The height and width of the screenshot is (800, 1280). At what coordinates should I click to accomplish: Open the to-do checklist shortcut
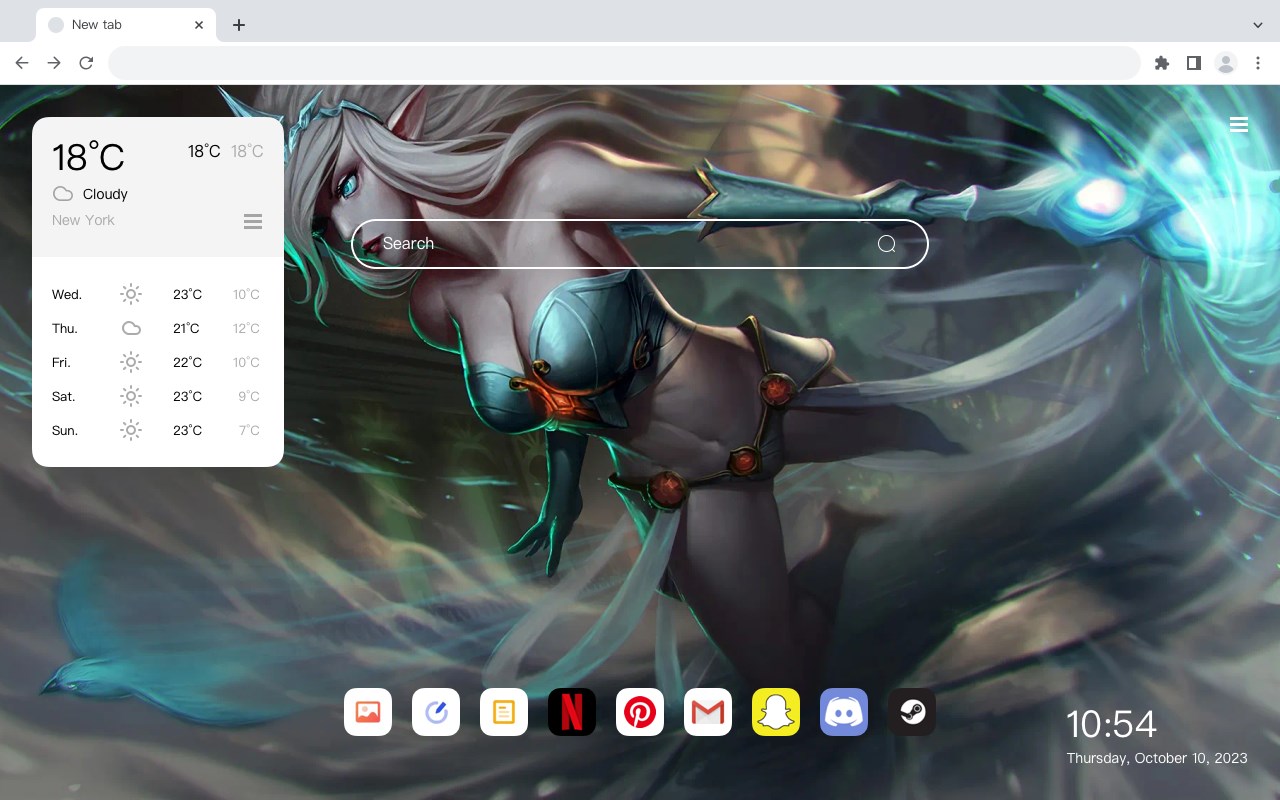[x=436, y=712]
